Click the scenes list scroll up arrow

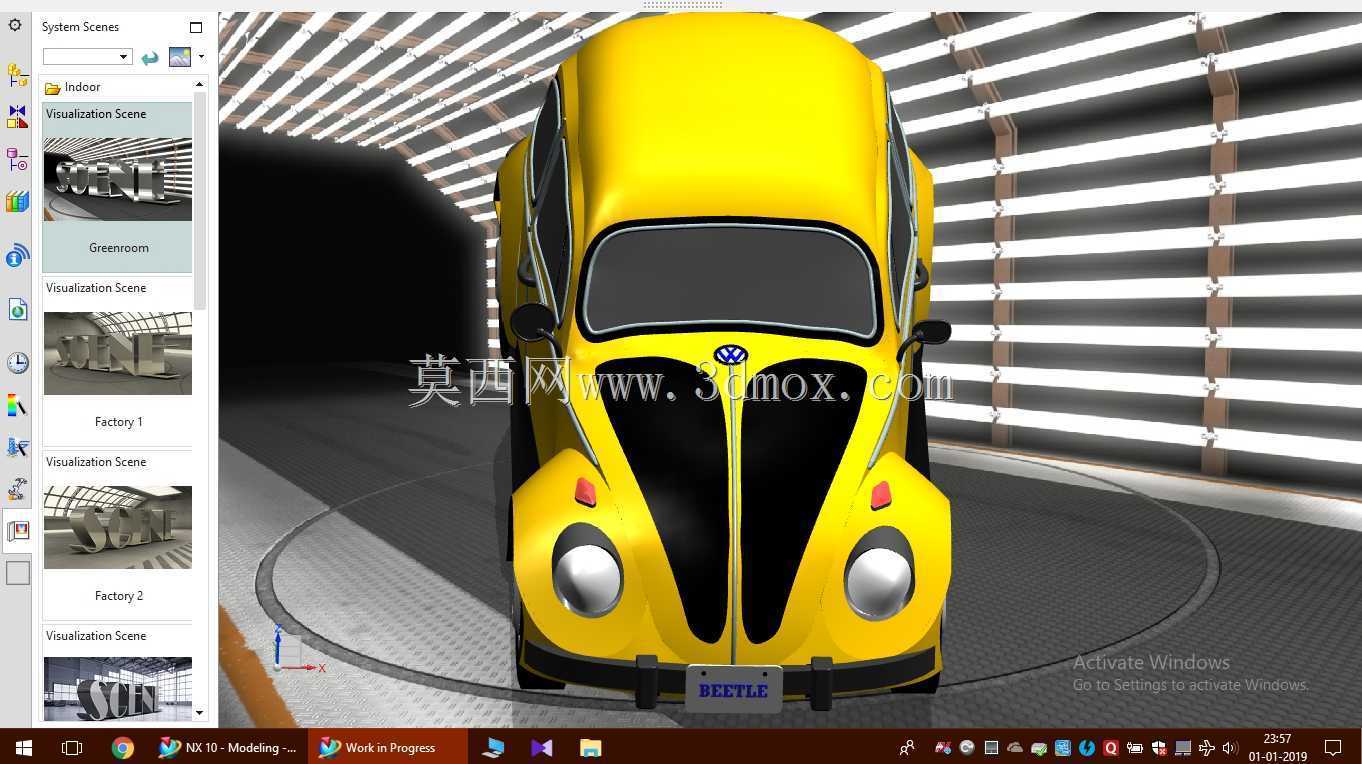(199, 84)
